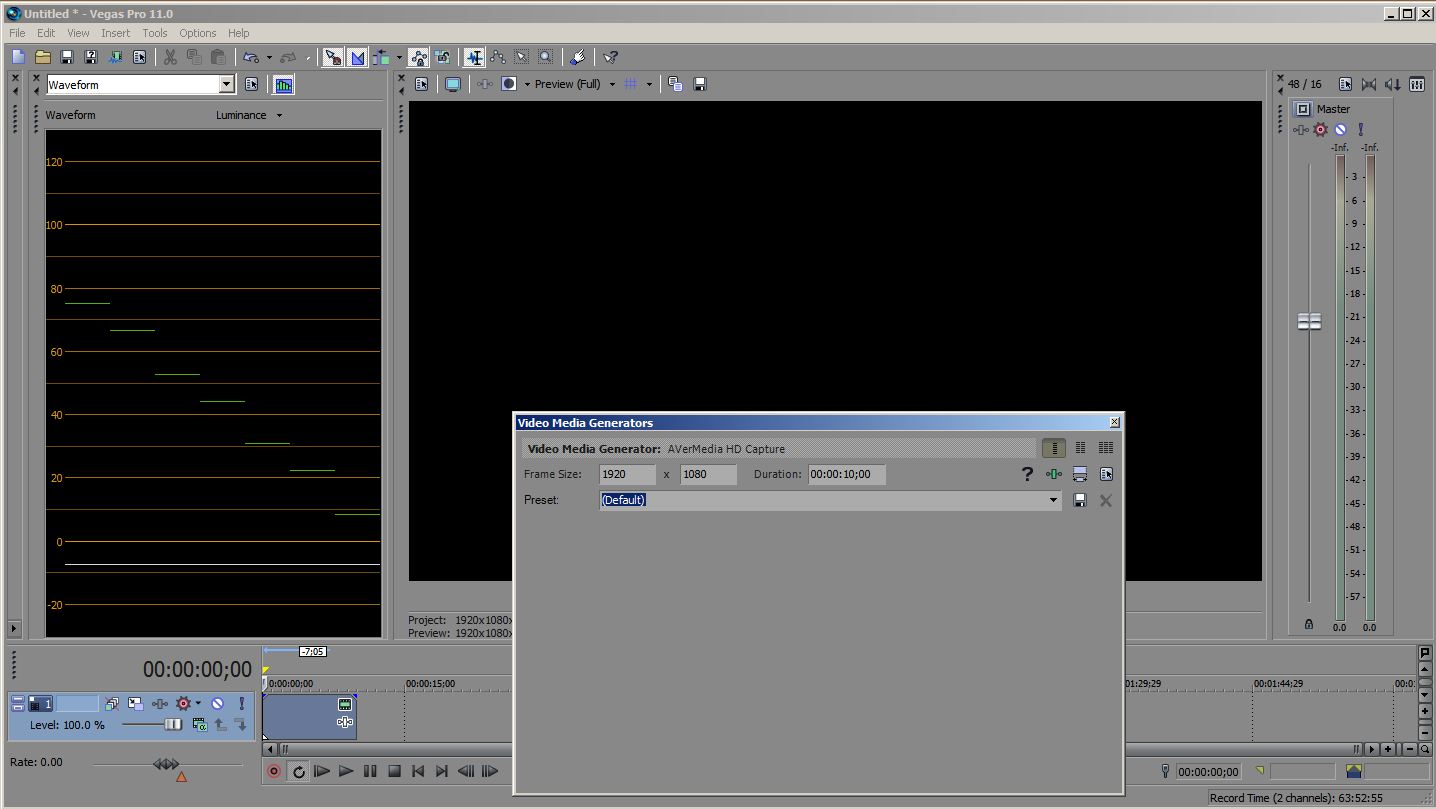Click the generated media icon on the clip
Viewport: 1436px width, 809px height.
click(x=345, y=704)
